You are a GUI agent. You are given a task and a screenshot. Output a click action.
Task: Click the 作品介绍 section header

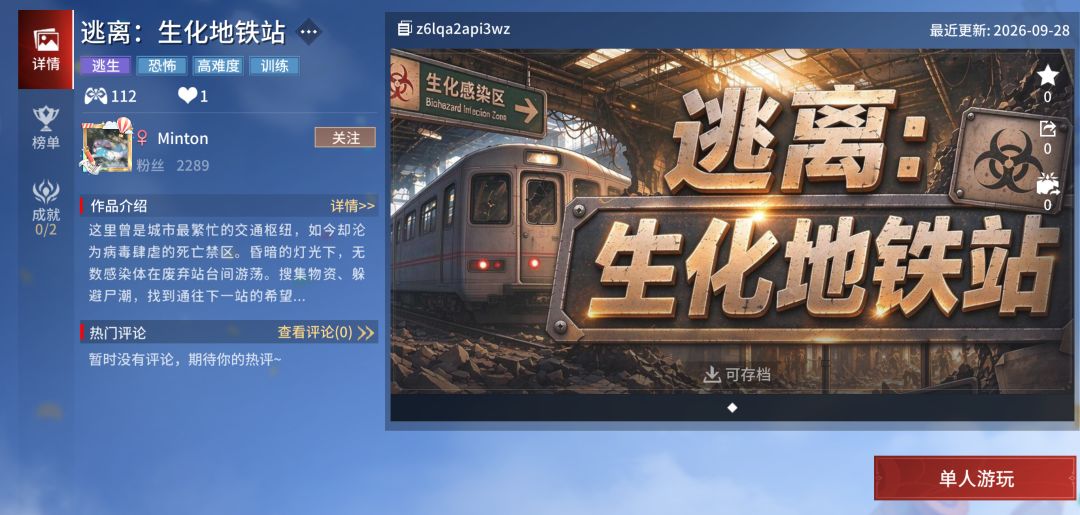[118, 206]
